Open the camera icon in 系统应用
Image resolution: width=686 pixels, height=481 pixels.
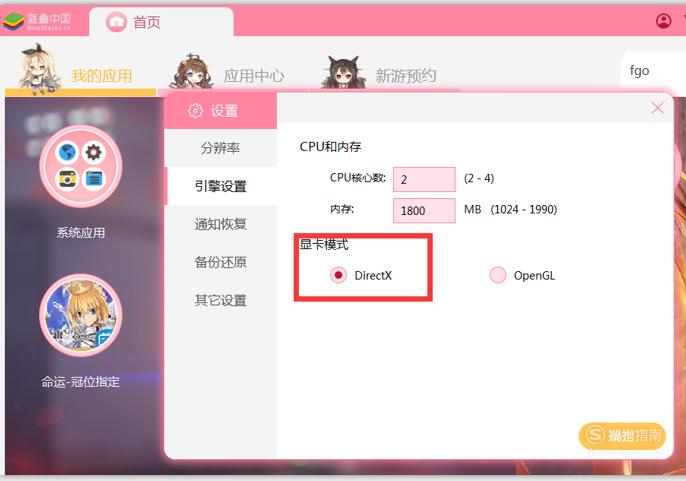(x=67, y=179)
